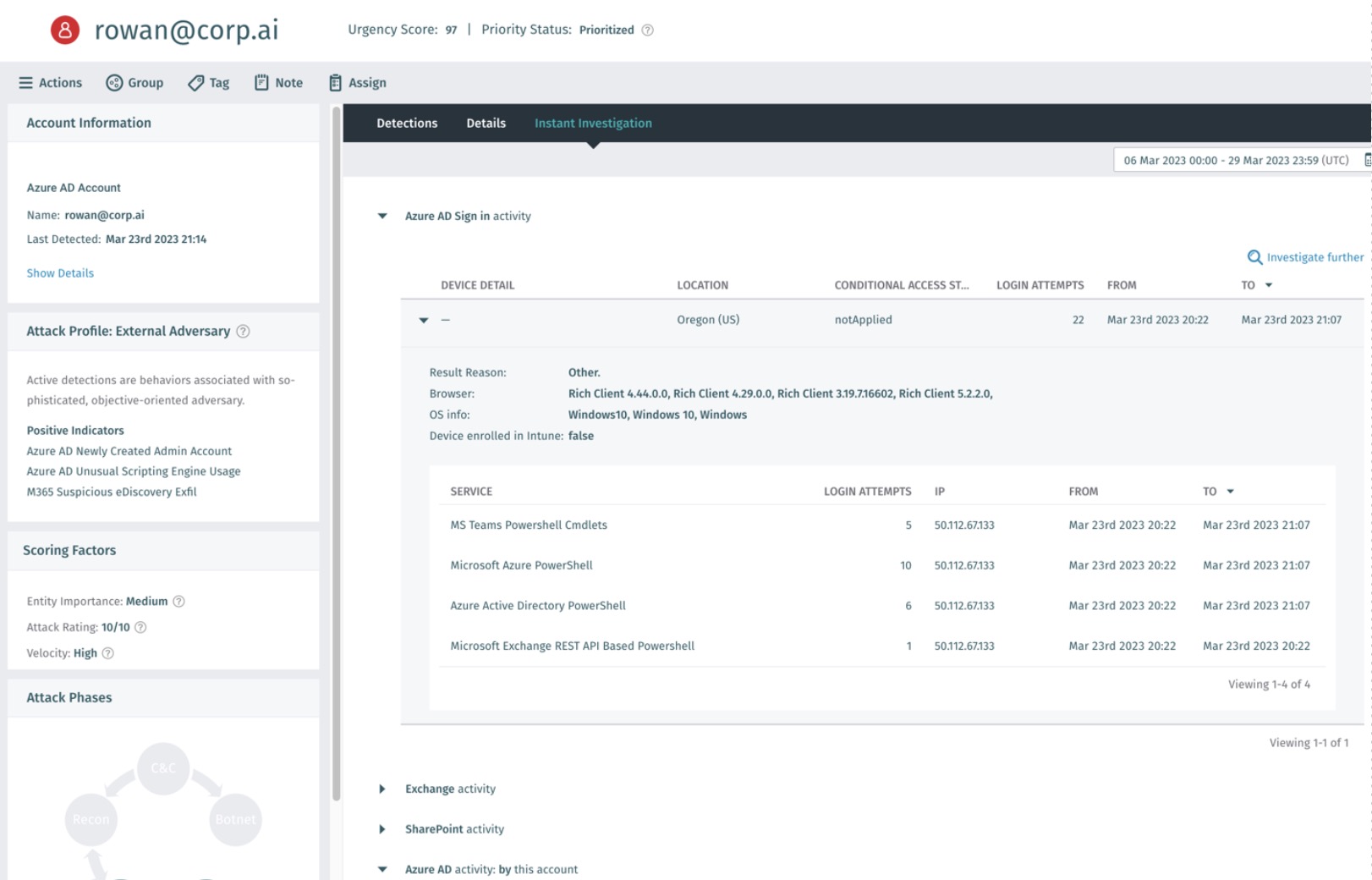Open Entity Importance help icon
Viewport: 1372px width, 880px height.
click(178, 602)
